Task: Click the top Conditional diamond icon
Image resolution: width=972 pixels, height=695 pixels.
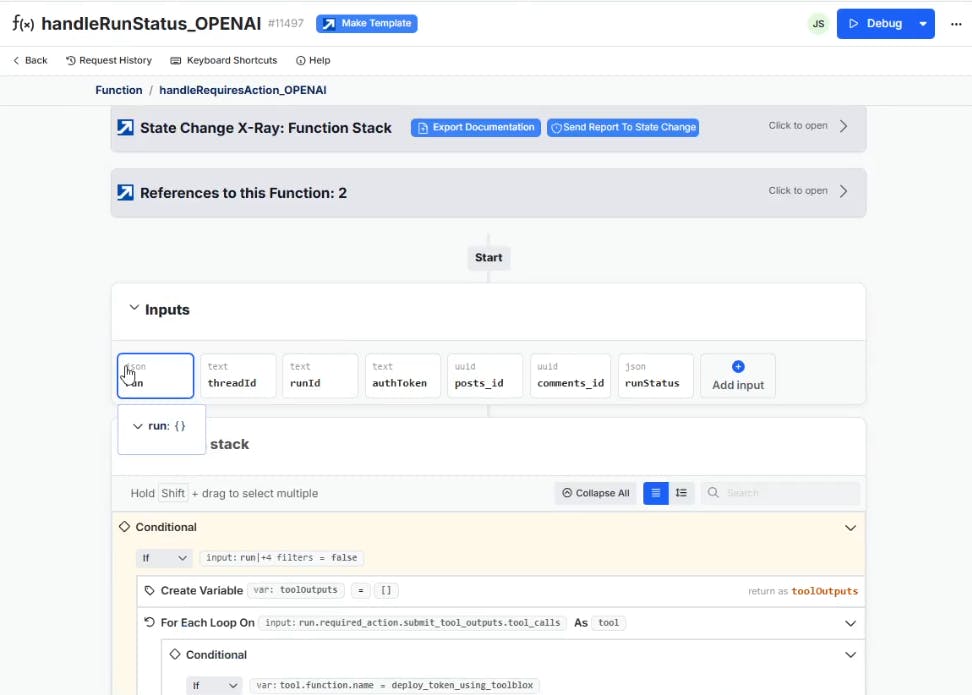Action: (x=125, y=527)
